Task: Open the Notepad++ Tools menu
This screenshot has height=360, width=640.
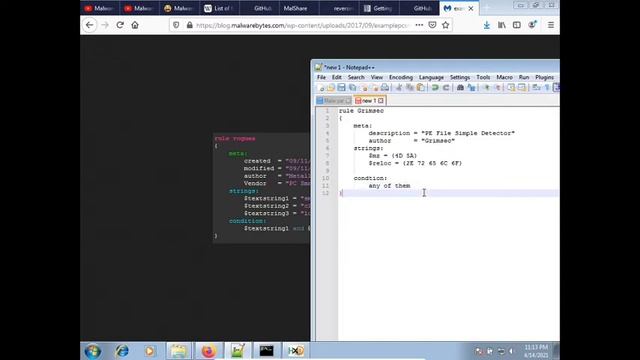Action: [483, 77]
